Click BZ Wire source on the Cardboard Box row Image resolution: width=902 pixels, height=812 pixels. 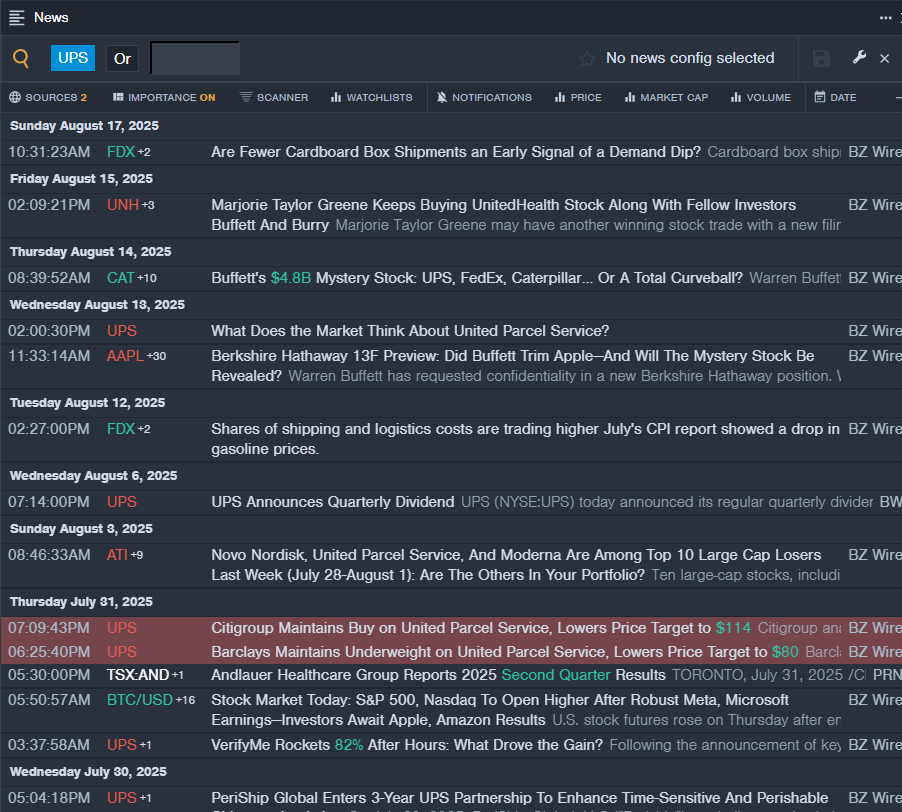(875, 152)
